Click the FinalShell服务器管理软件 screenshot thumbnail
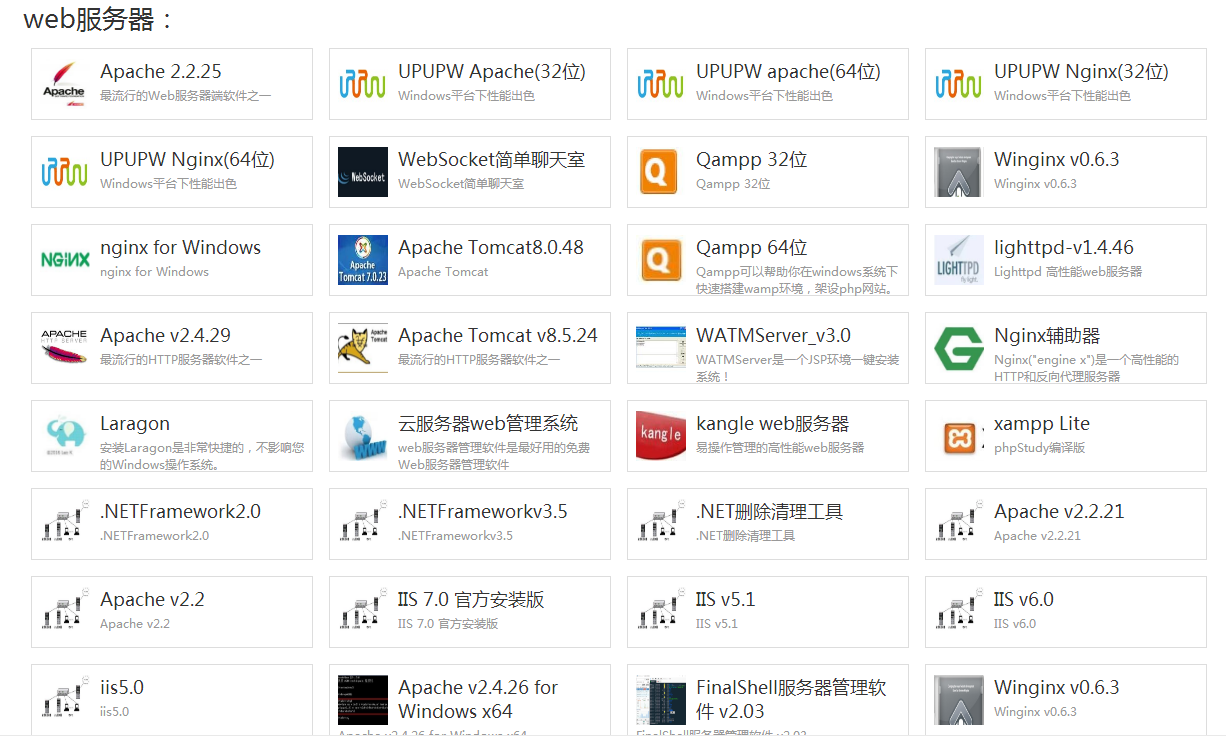 [660, 700]
